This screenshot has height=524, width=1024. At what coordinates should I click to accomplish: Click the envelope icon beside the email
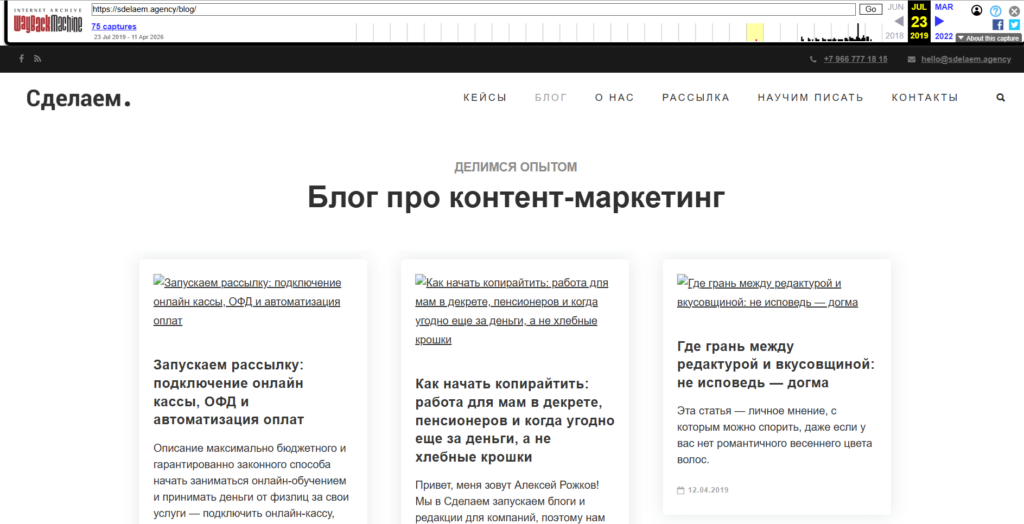912,59
